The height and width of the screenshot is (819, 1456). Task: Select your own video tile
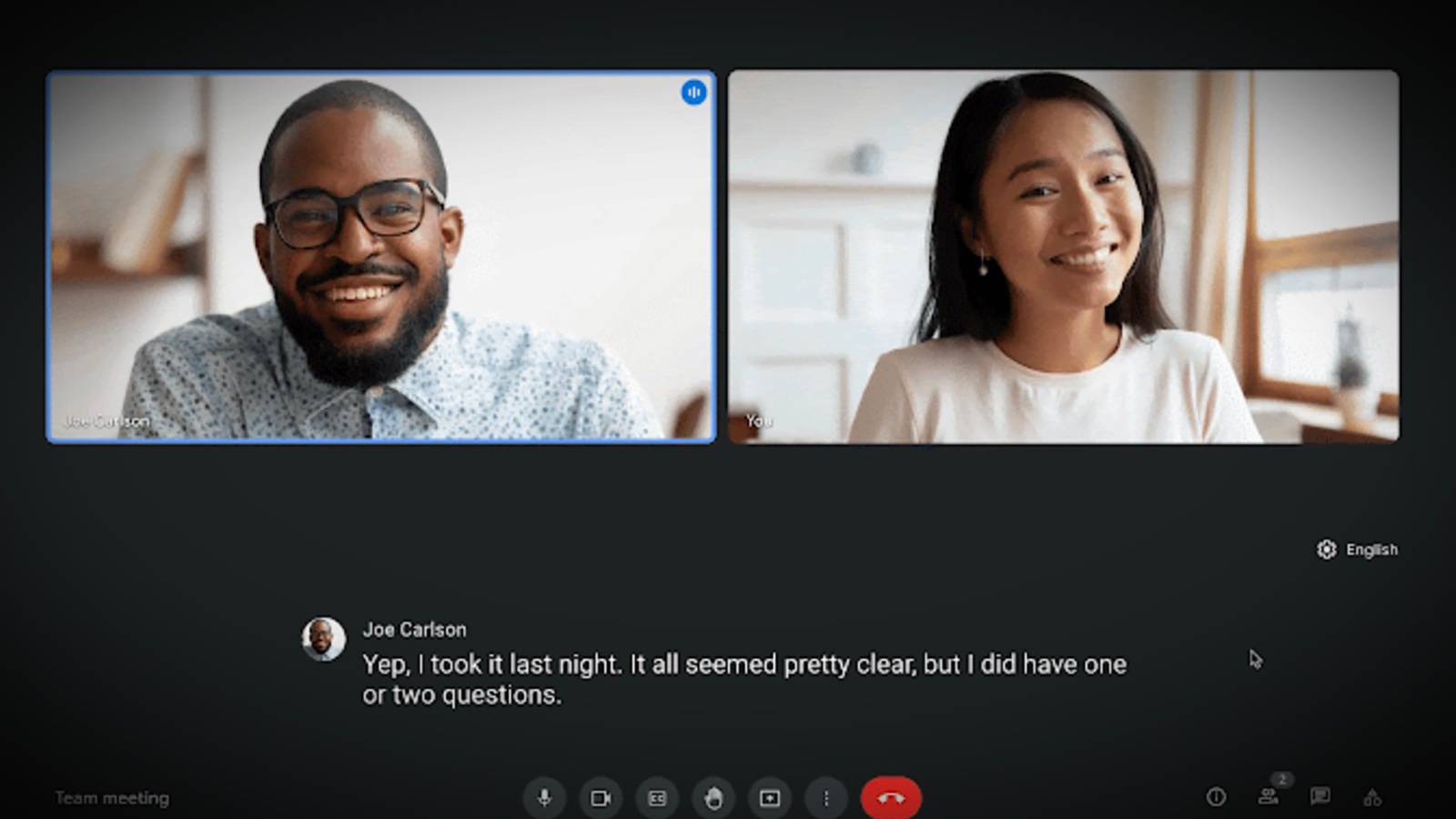[1065, 255]
